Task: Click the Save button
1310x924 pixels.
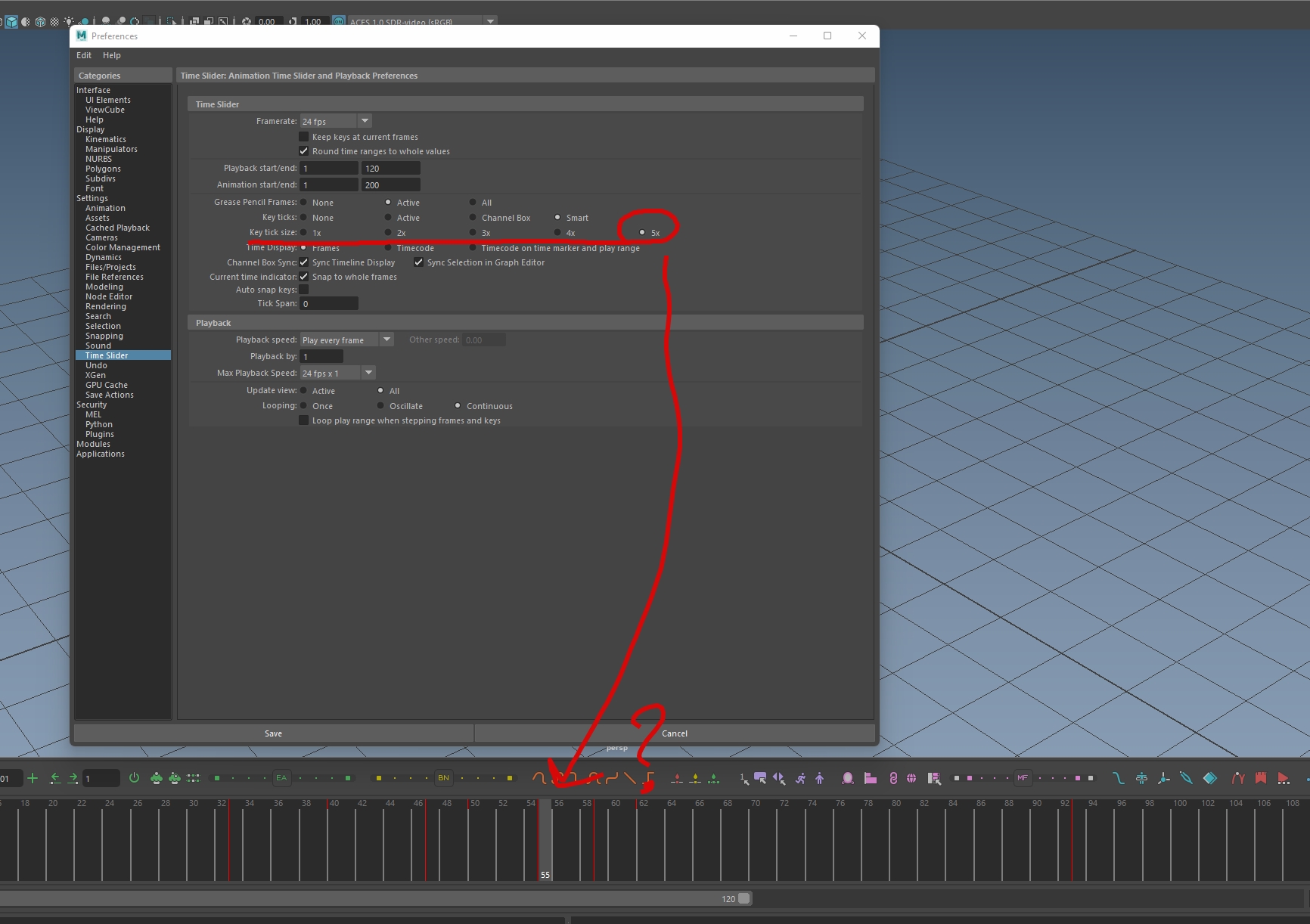Action: coord(273,733)
